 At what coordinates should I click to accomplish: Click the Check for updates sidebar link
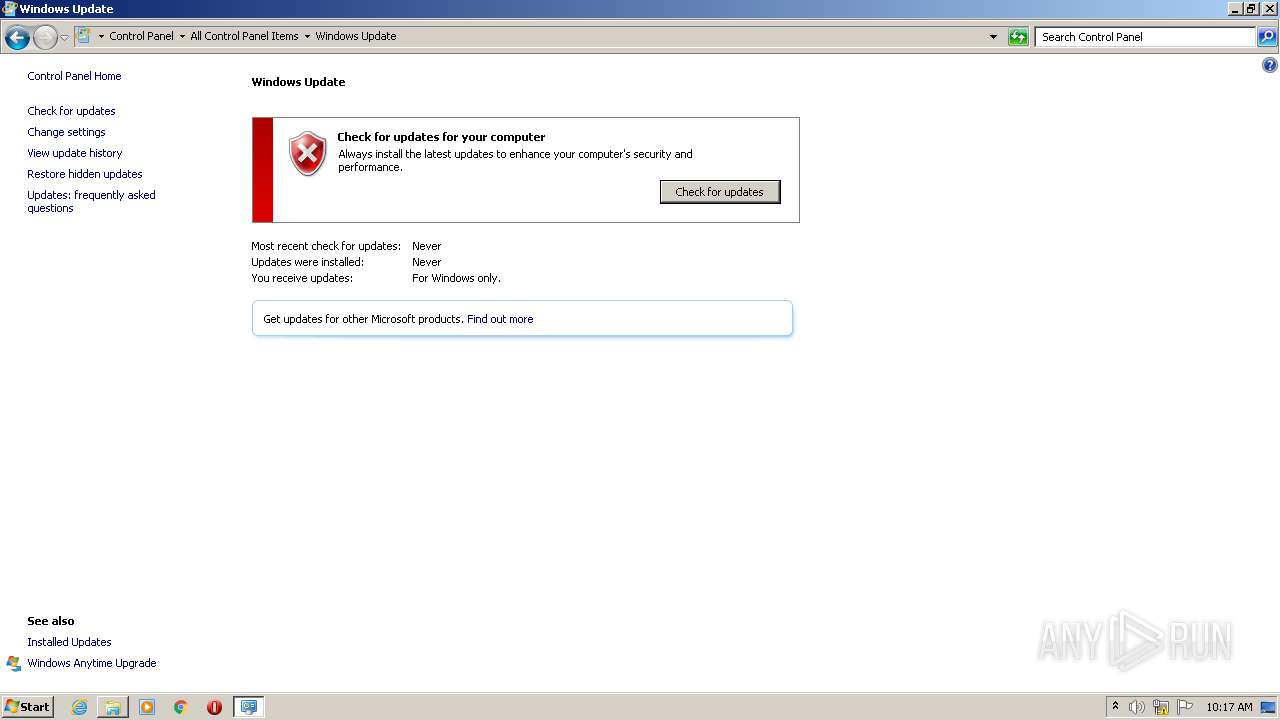71,111
